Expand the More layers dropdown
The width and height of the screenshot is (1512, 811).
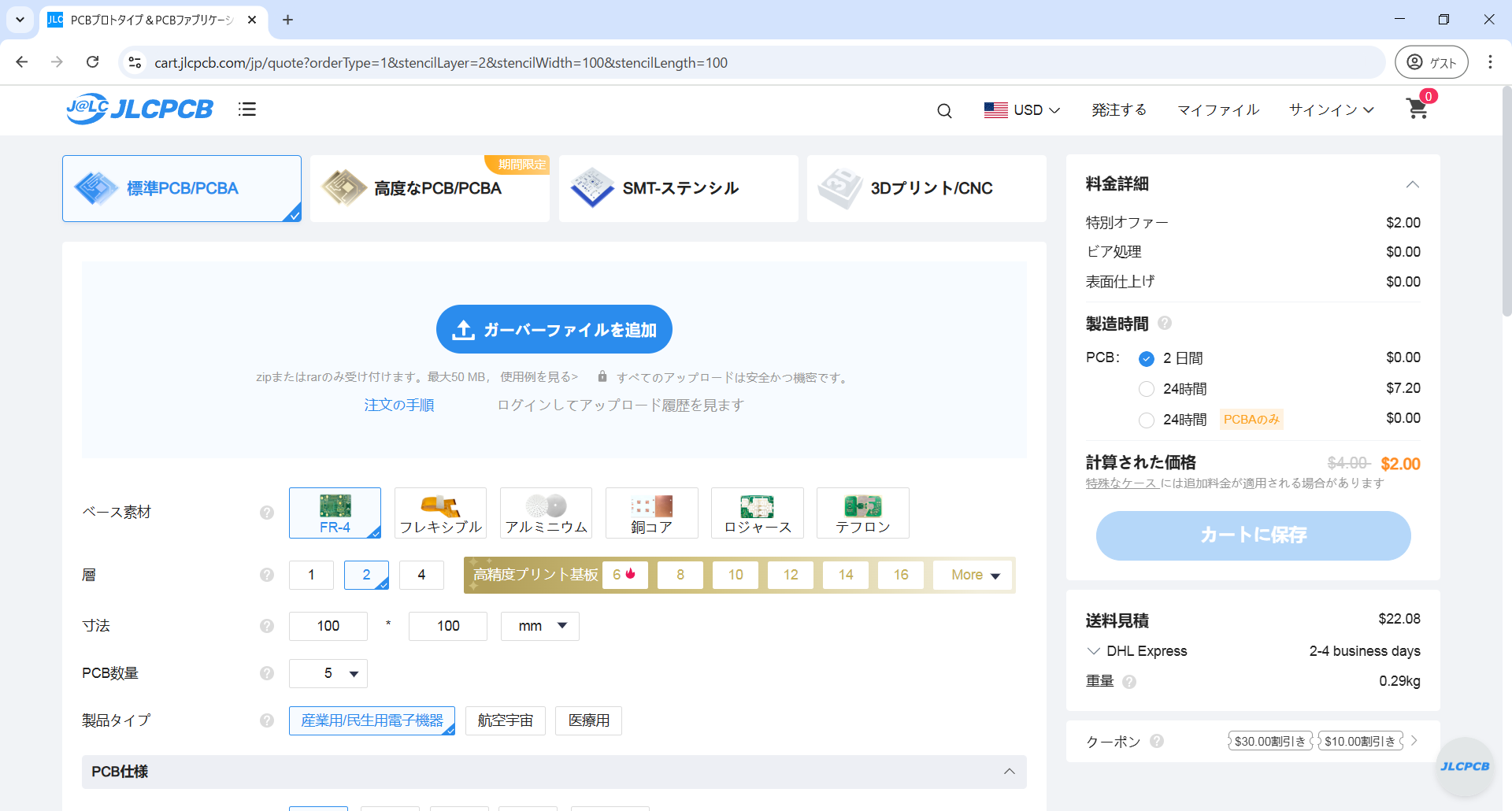[x=972, y=575]
